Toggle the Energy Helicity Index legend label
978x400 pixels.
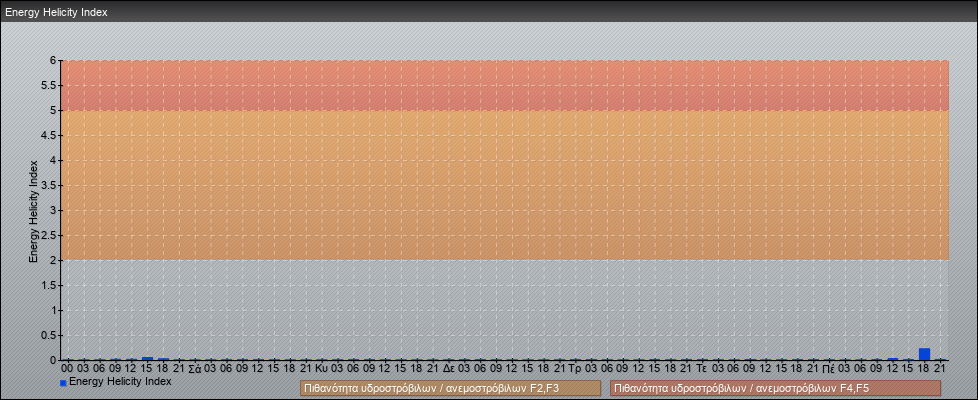[120, 381]
